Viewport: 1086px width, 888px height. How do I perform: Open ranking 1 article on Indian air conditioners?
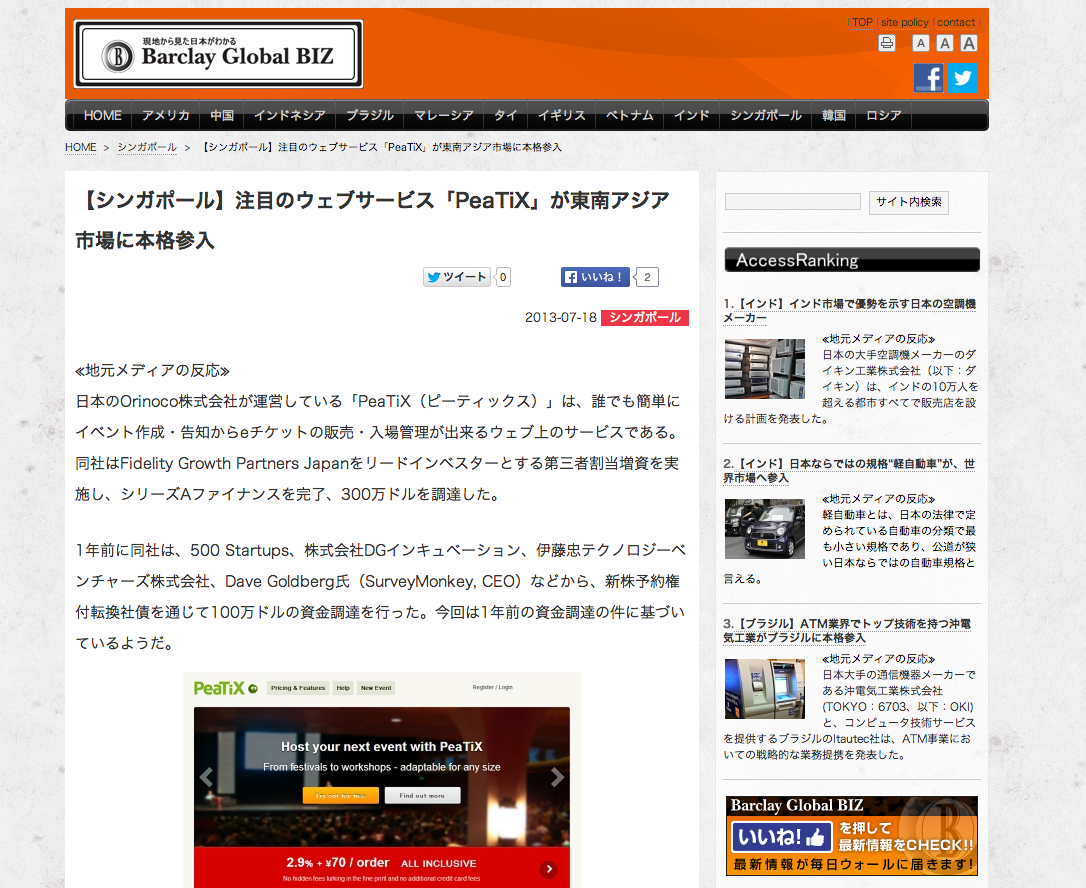coord(850,310)
